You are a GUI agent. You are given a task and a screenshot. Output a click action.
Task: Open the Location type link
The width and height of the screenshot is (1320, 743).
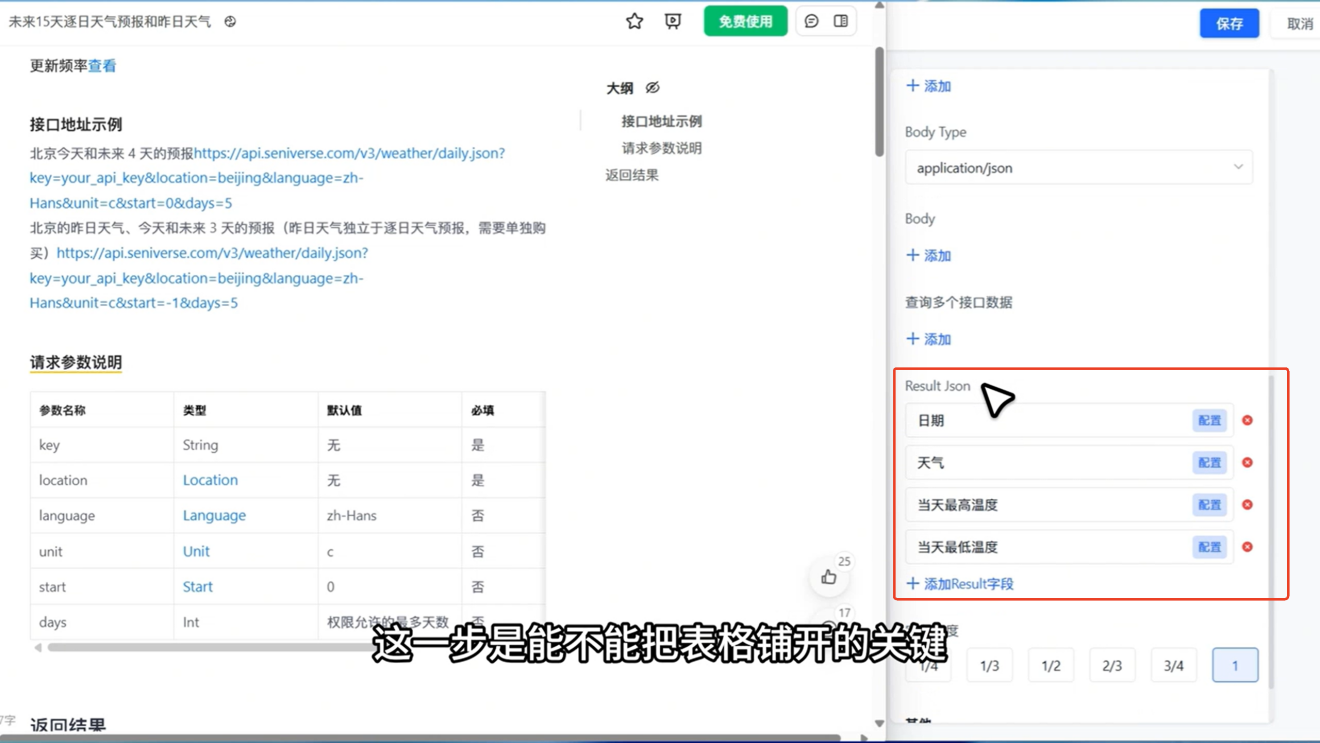point(210,480)
